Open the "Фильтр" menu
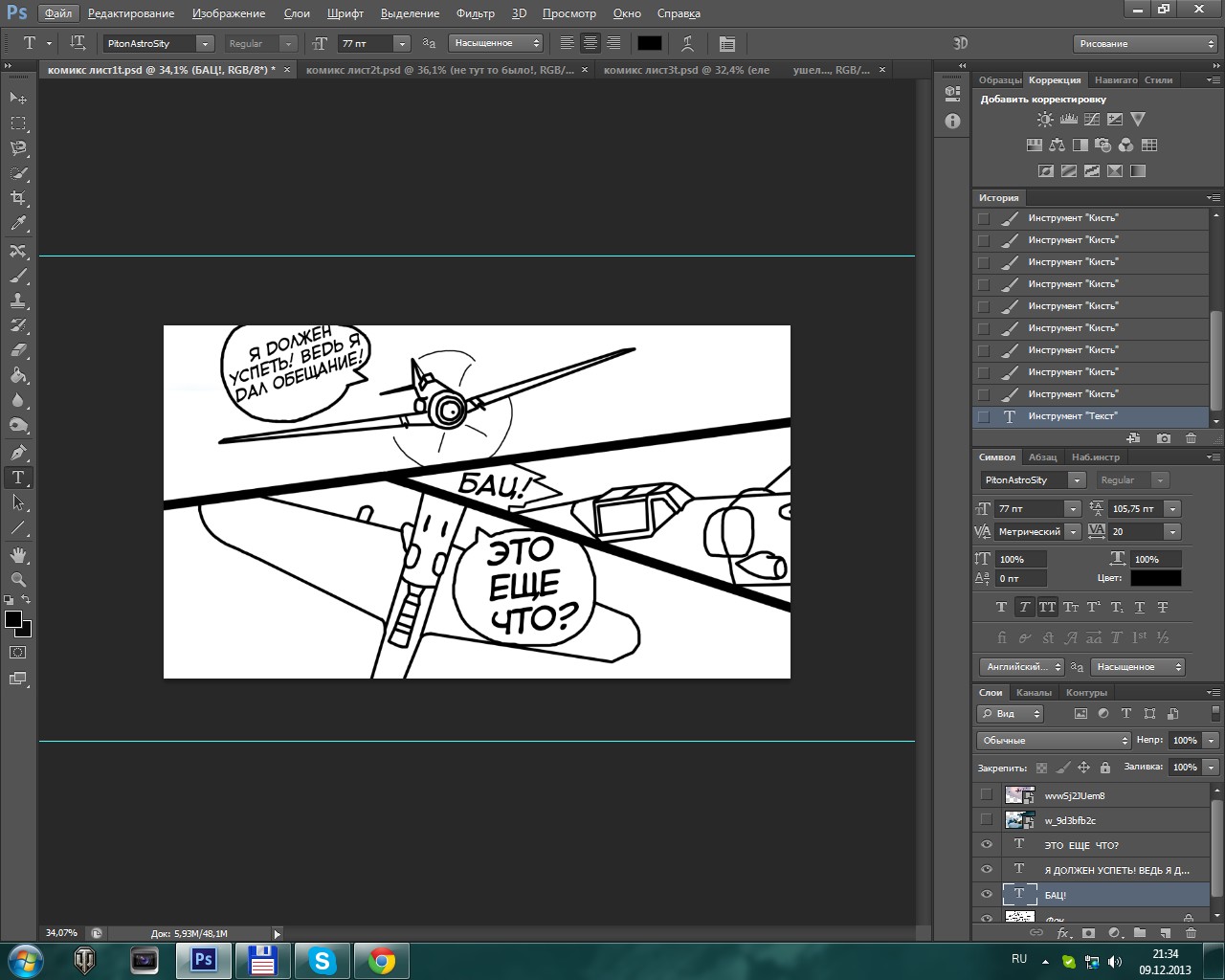 pyautogui.click(x=475, y=13)
